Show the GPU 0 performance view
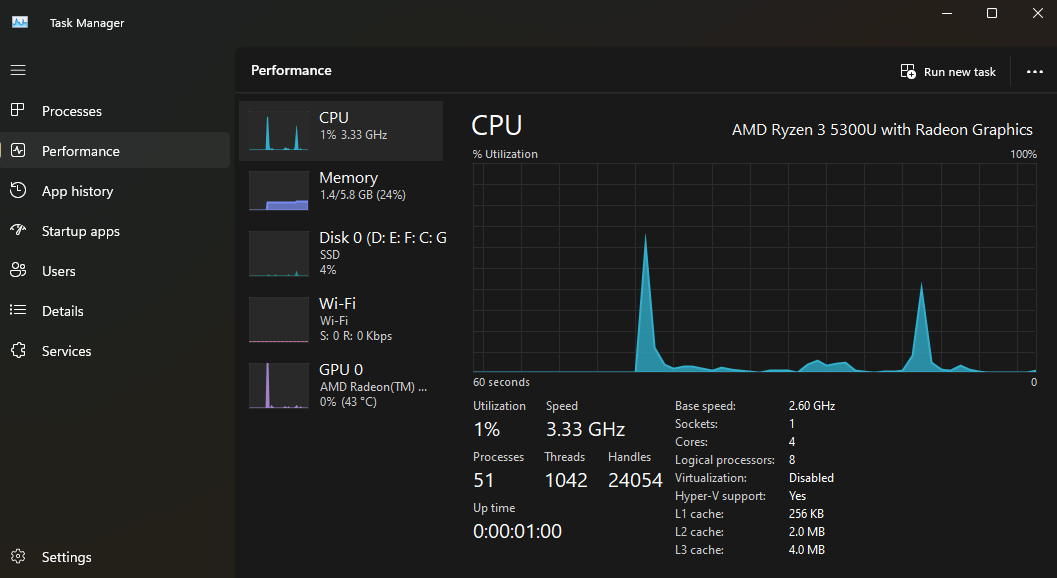The width and height of the screenshot is (1057, 578). (x=340, y=385)
